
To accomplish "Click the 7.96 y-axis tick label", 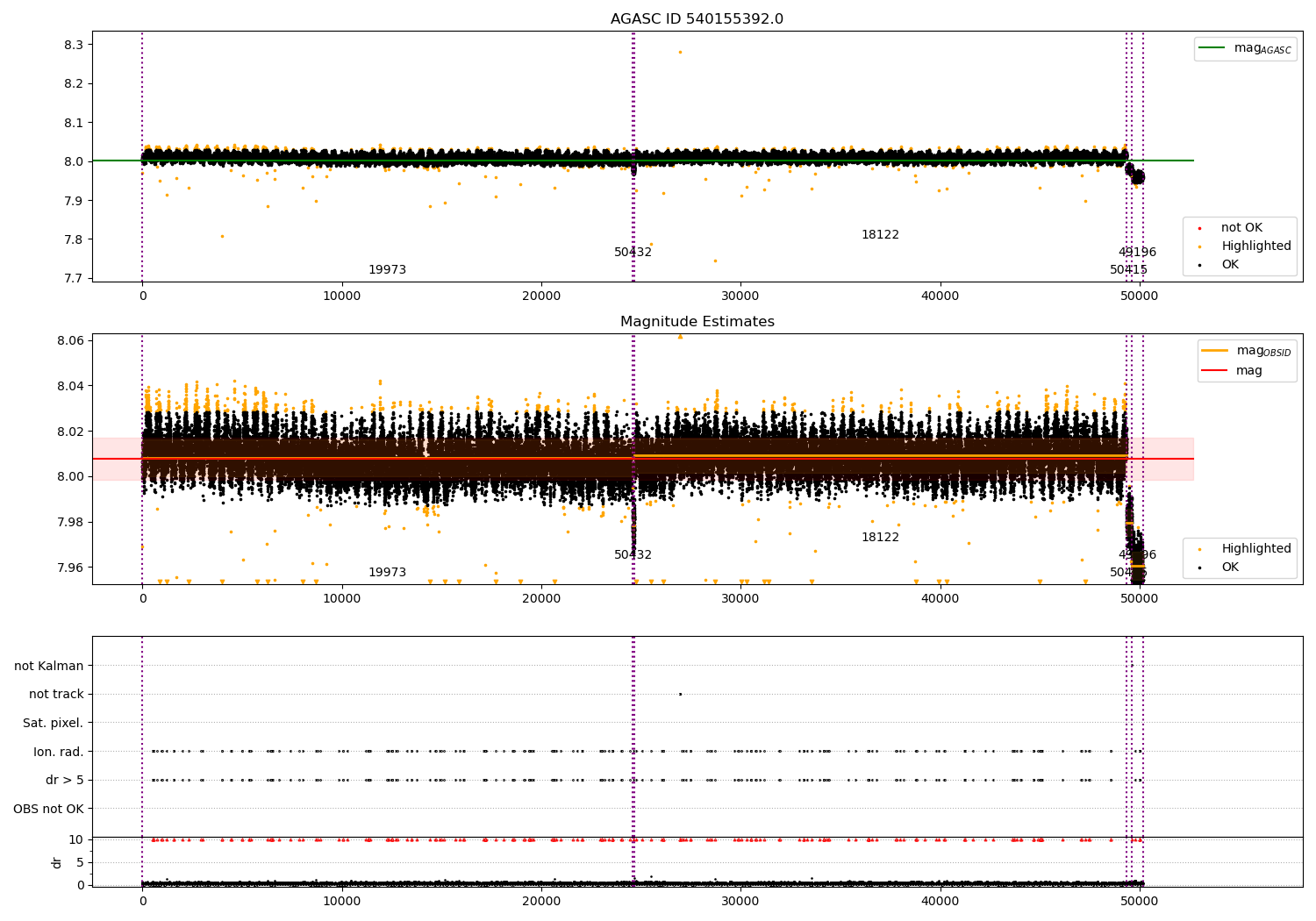I will coord(70,568).
